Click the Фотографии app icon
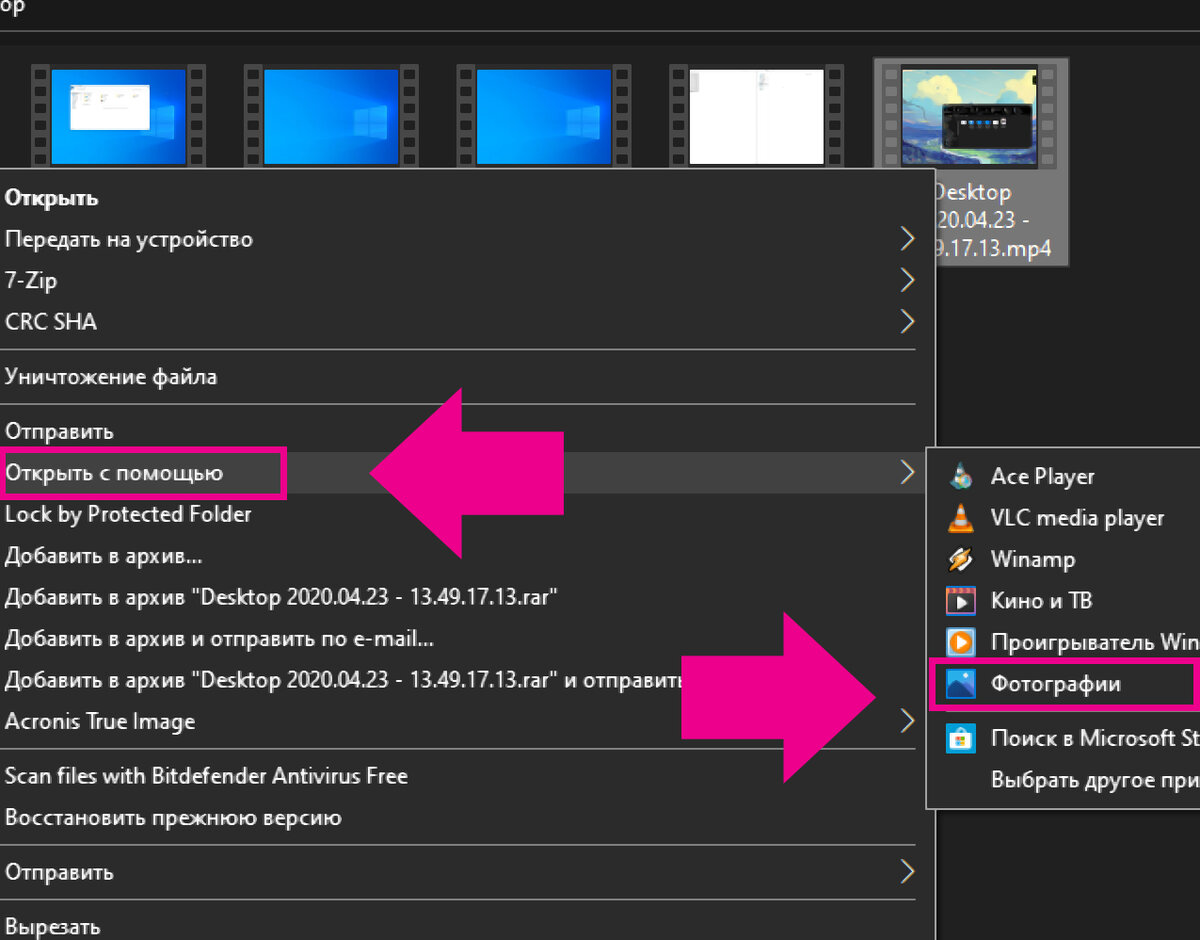Image resolution: width=1200 pixels, height=940 pixels. pyautogui.click(x=960, y=685)
